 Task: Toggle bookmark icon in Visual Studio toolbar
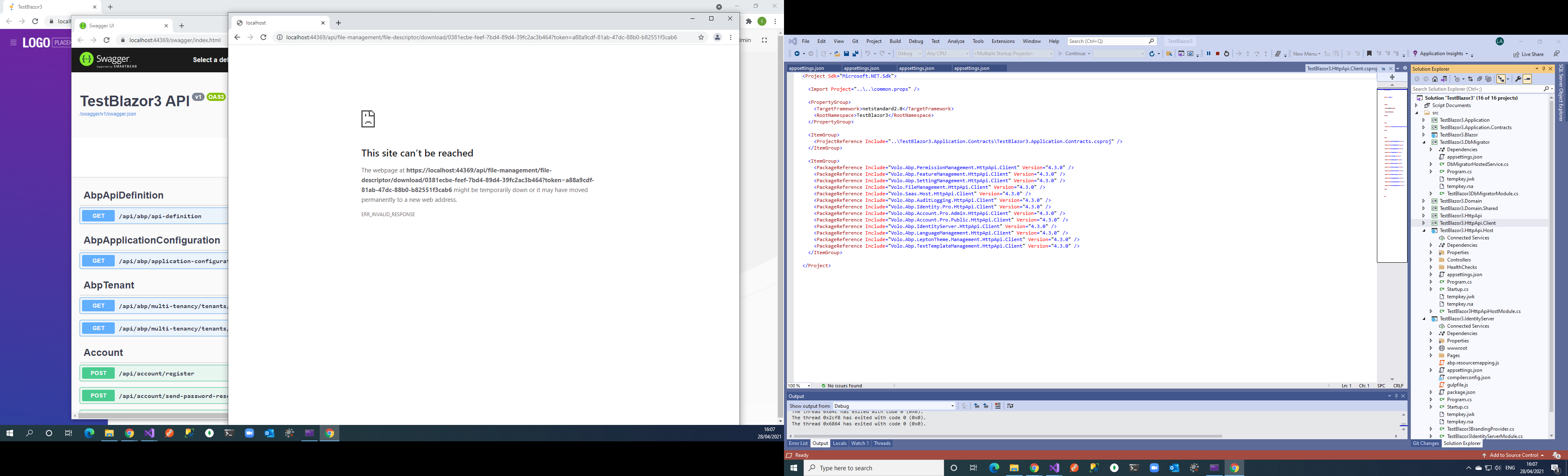coord(1369,54)
